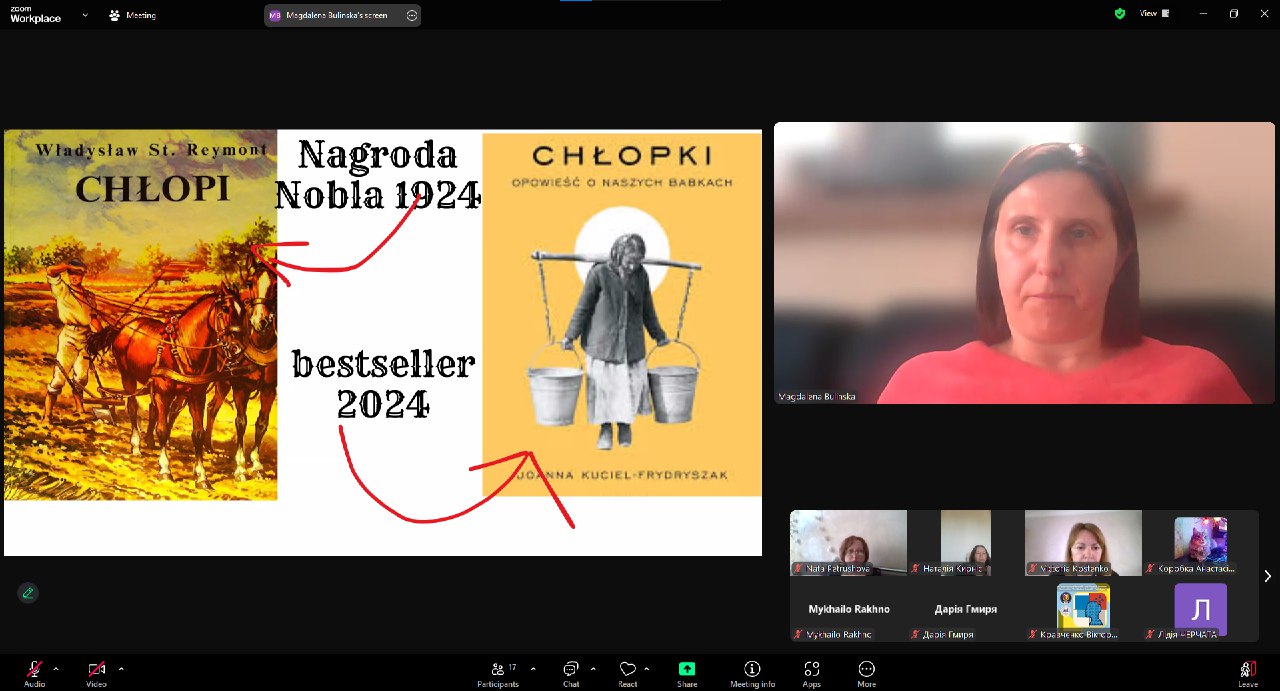Select Дарія Гмиря participant tile
Screen dimensions: 1280x691
click(x=966, y=609)
